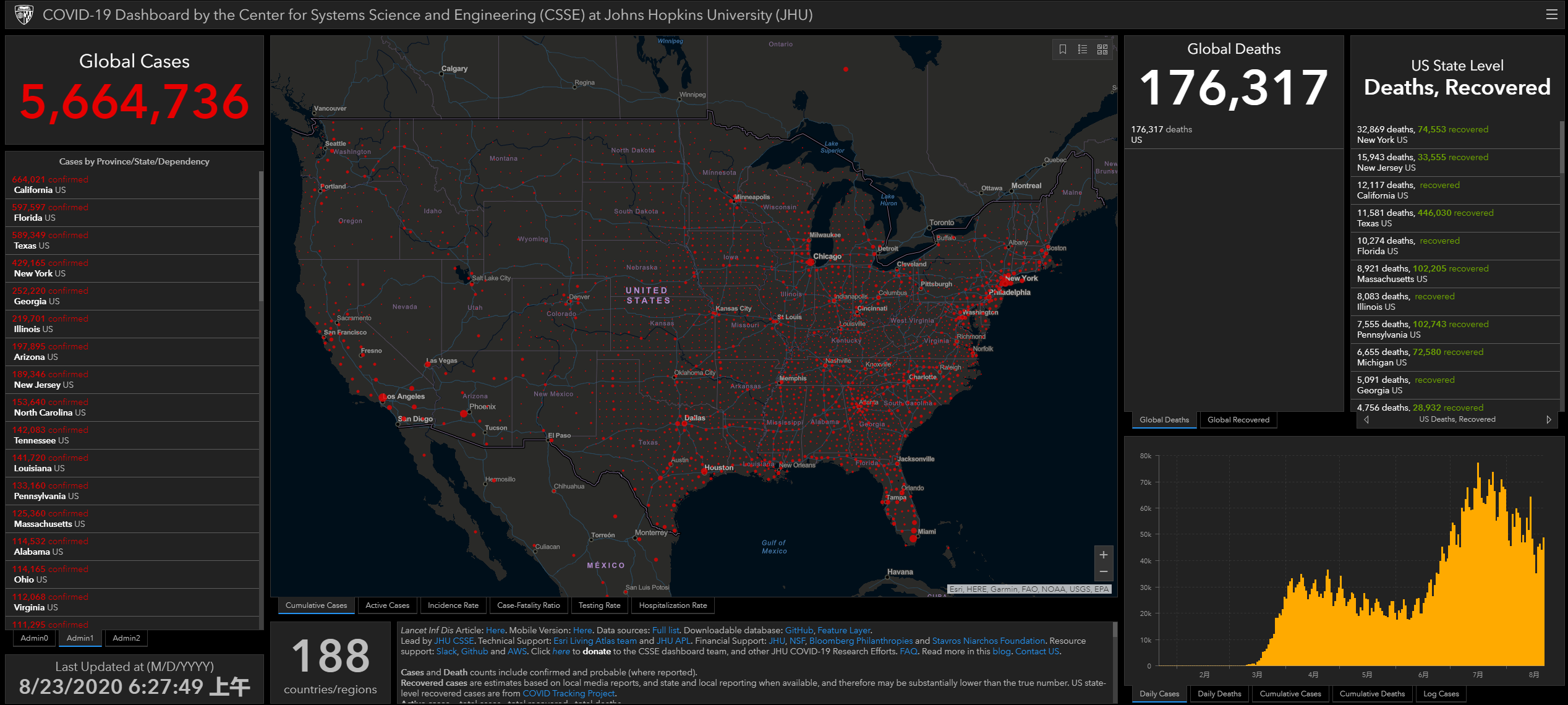Select Admin0 cases list tab
The width and height of the screenshot is (1568, 705).
pos(34,638)
